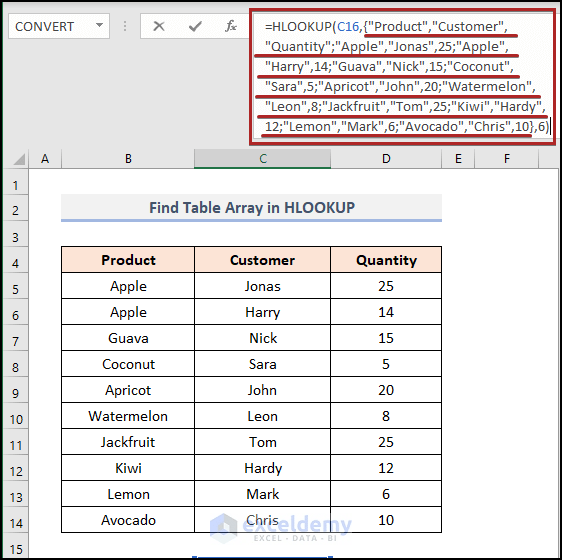Viewport: 562px width, 560px height.
Task: Select row 4 header
Action: tap(16, 260)
